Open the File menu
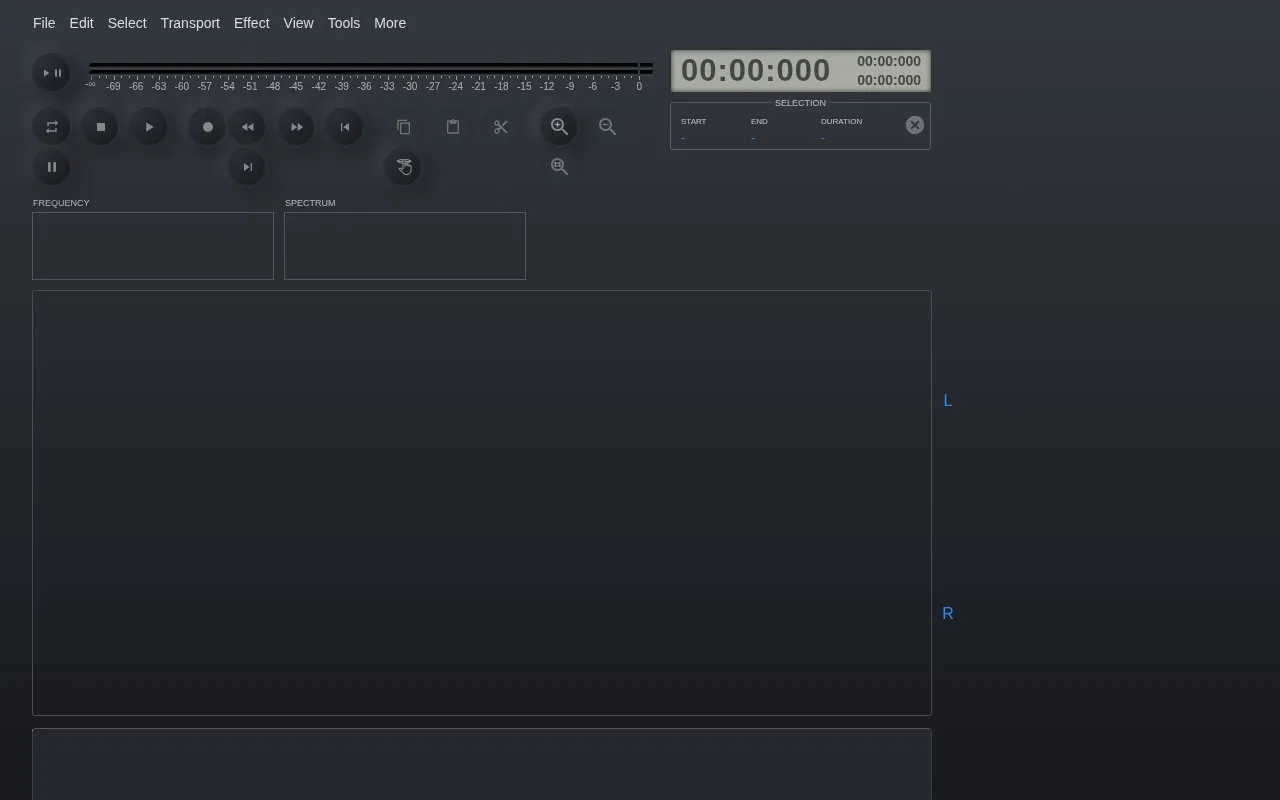The height and width of the screenshot is (800, 1280). coord(44,23)
